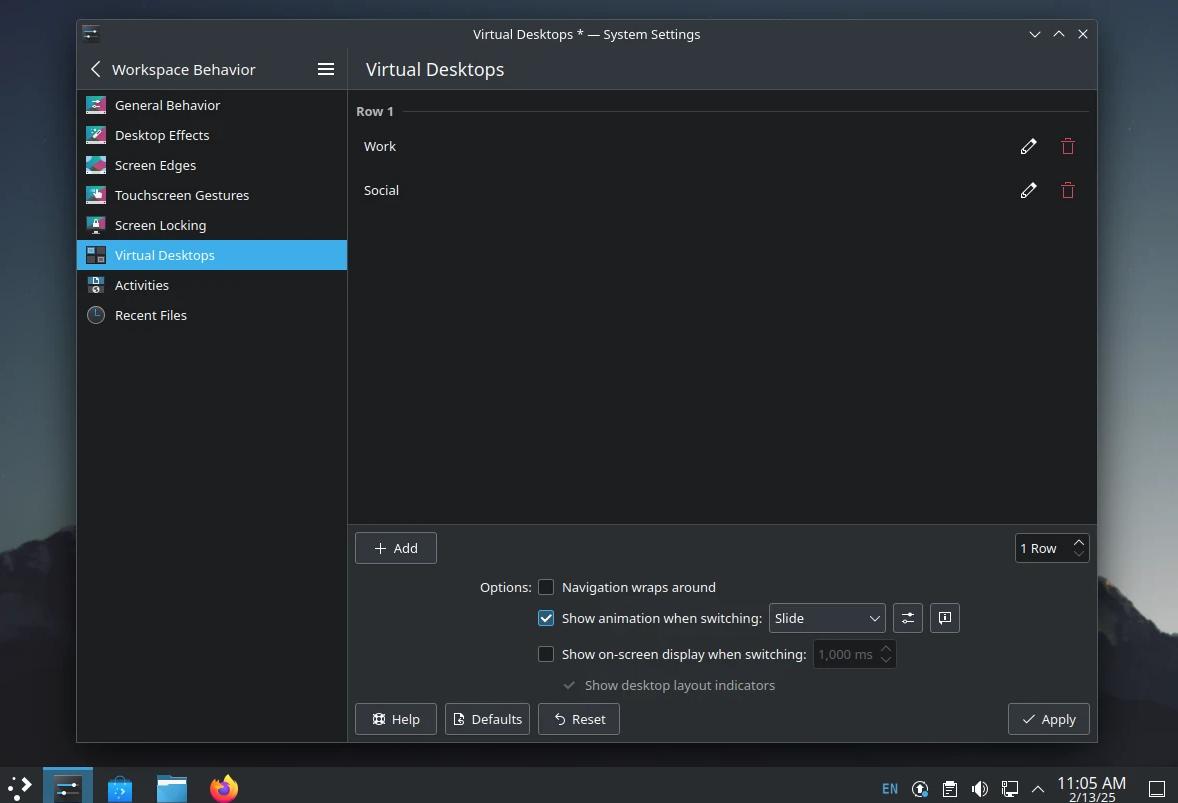Click the 1,000 ms duration field
Viewport: 1178px width, 803px height.
845,654
